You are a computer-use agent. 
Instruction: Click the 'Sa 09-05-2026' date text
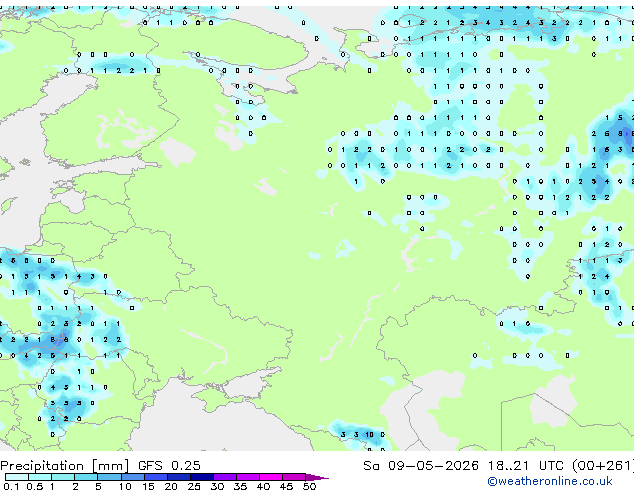[x=421, y=466]
